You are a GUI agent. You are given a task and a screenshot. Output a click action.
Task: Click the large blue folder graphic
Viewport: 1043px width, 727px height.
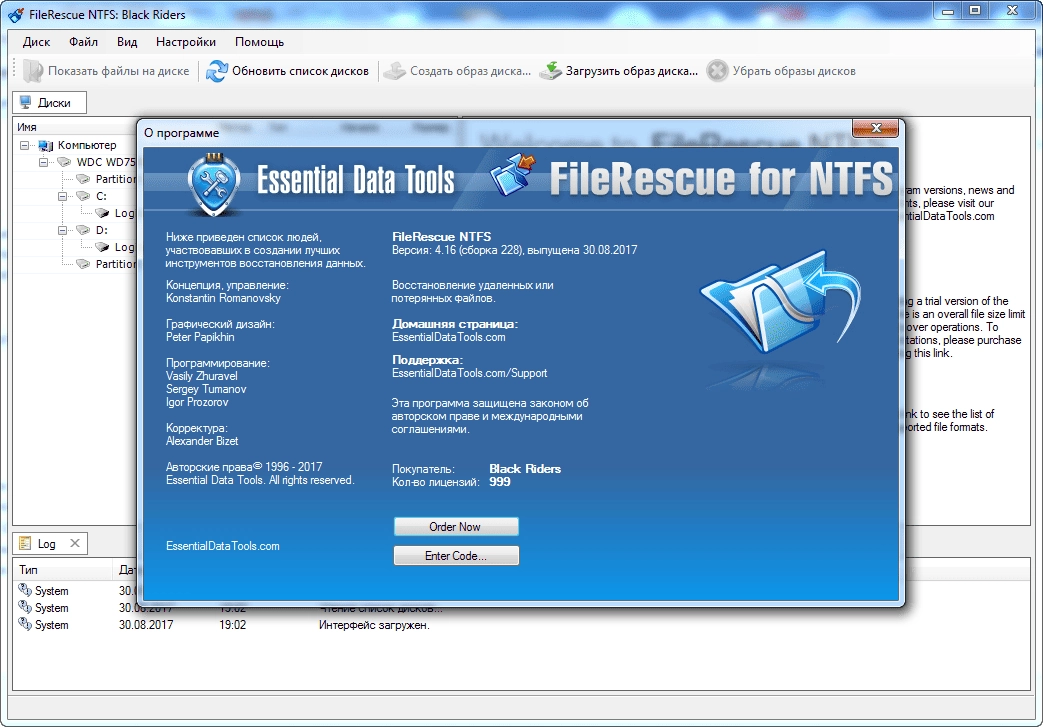(780, 301)
